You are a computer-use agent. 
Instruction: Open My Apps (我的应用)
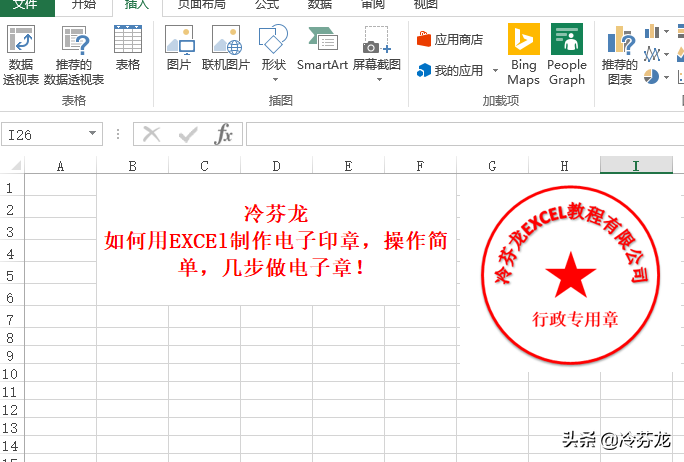[450, 70]
